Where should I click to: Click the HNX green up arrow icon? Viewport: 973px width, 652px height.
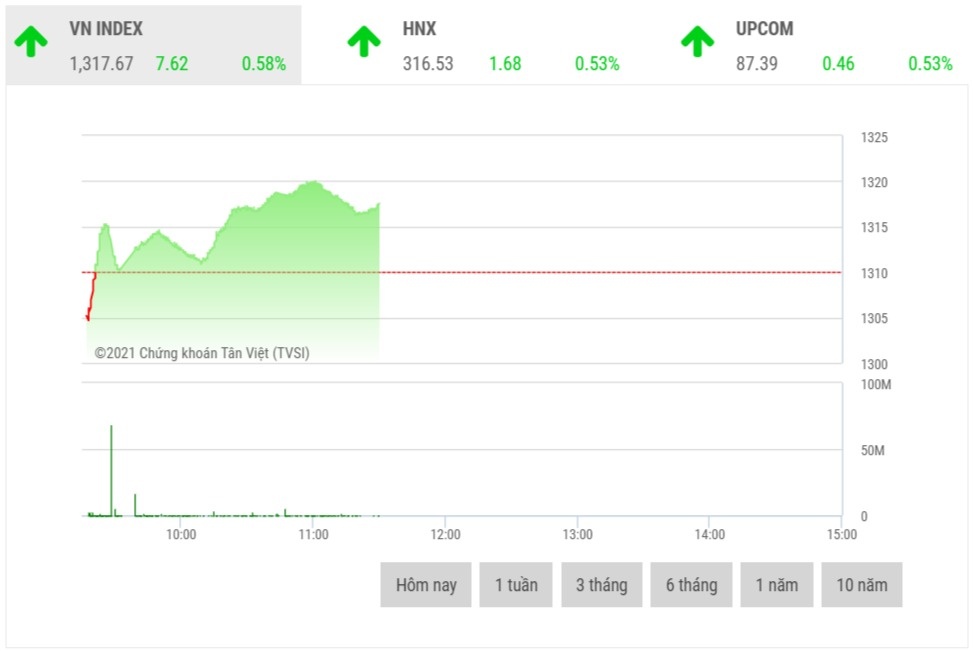[x=364, y=42]
